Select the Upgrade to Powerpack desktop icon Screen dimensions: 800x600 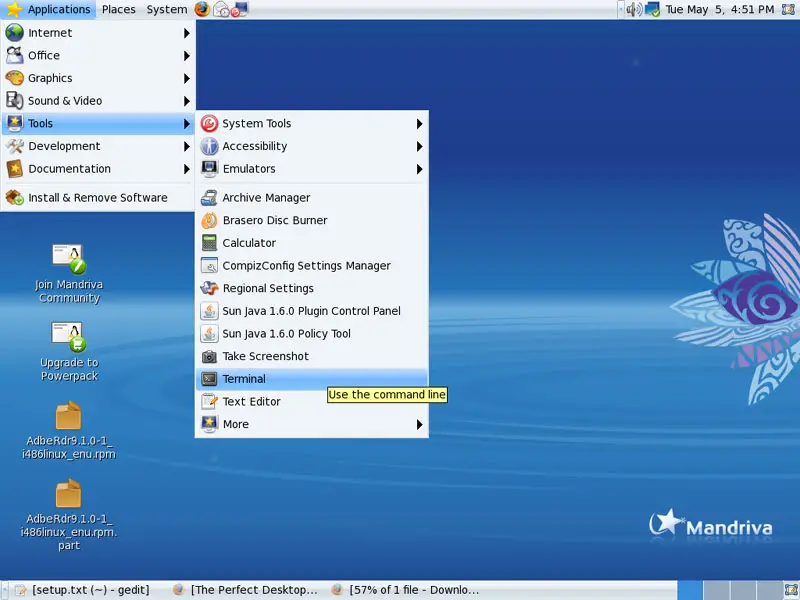pyautogui.click(x=69, y=352)
